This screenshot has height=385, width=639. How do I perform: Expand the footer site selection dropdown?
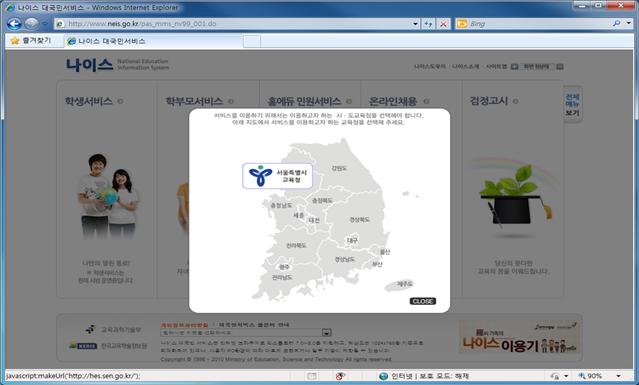(326, 332)
